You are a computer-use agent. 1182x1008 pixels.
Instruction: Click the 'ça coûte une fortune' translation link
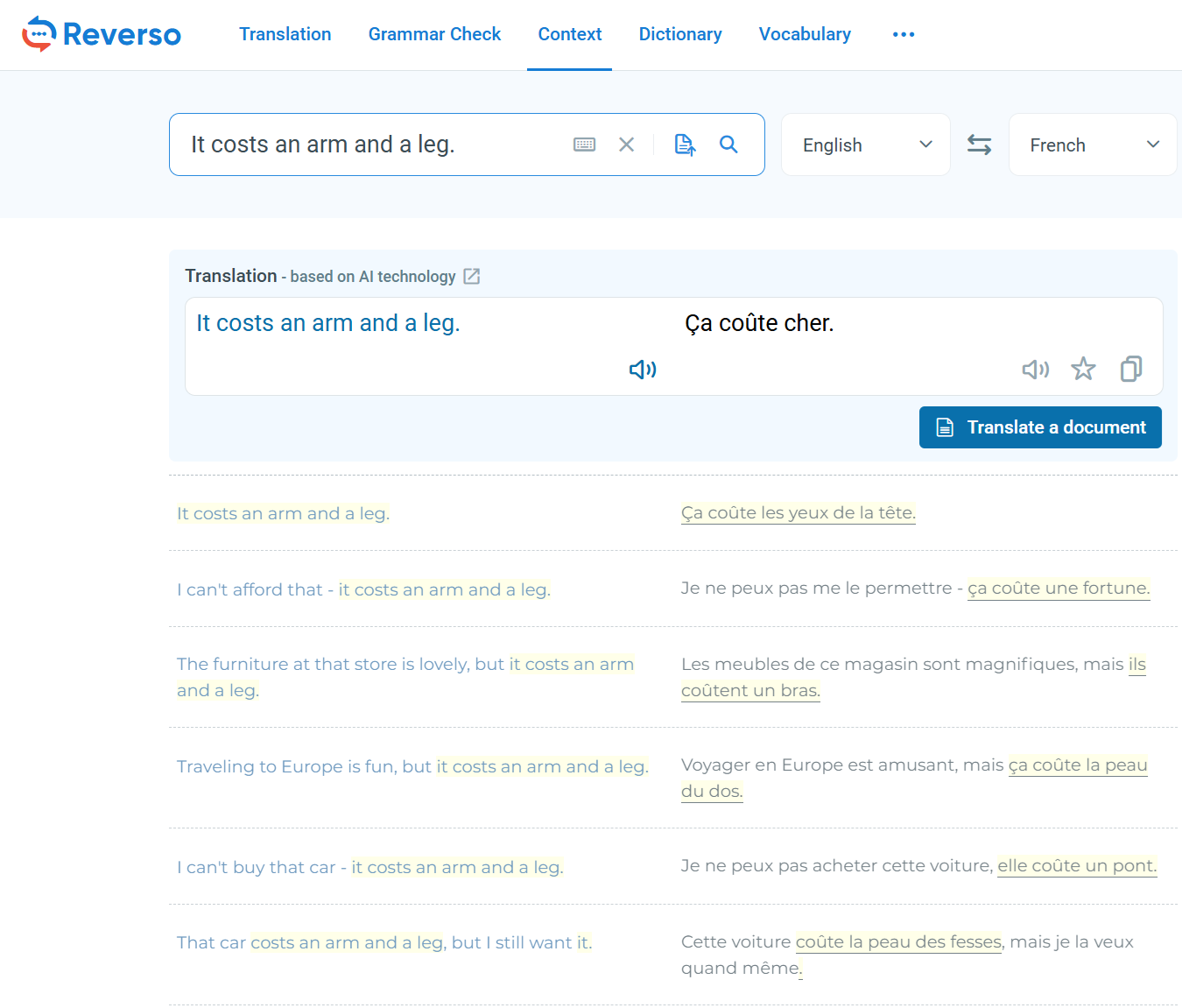[x=1059, y=588]
